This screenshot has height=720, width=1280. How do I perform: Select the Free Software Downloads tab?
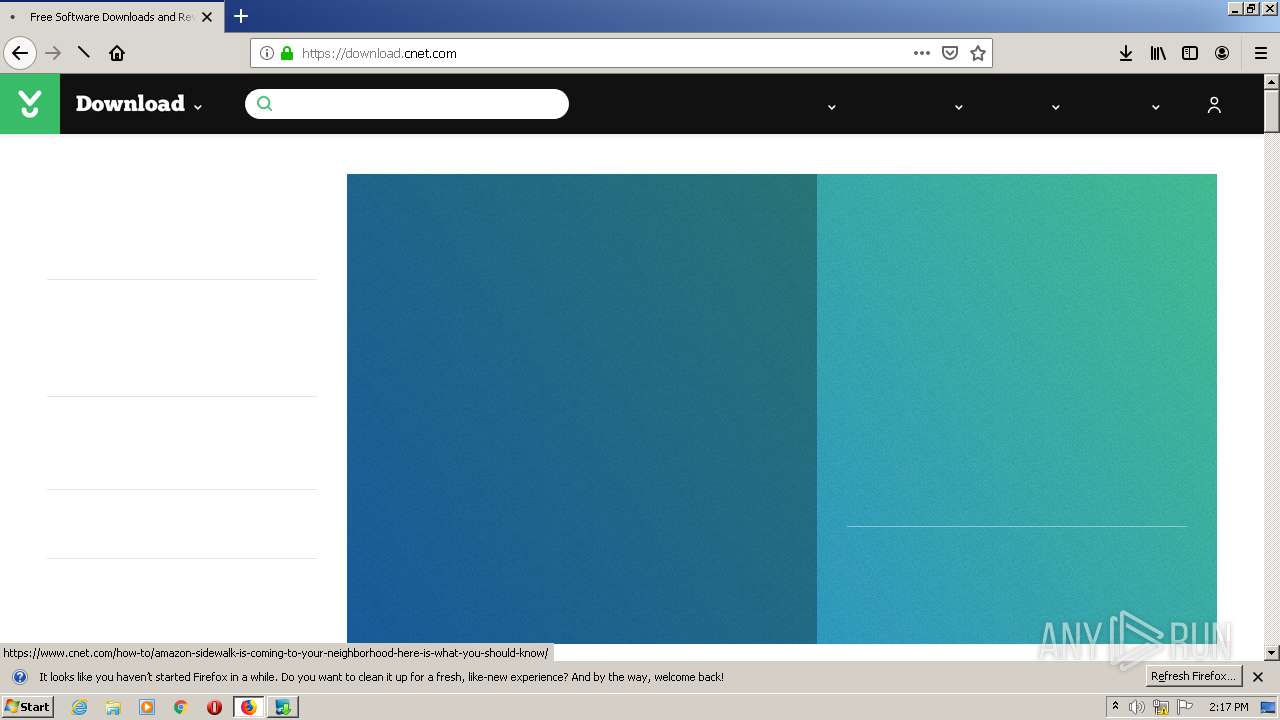[x=110, y=17]
